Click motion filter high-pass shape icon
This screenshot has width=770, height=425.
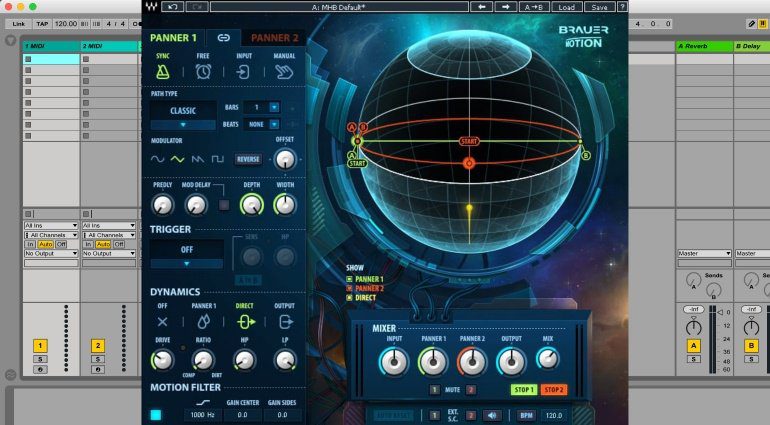(x=203, y=402)
